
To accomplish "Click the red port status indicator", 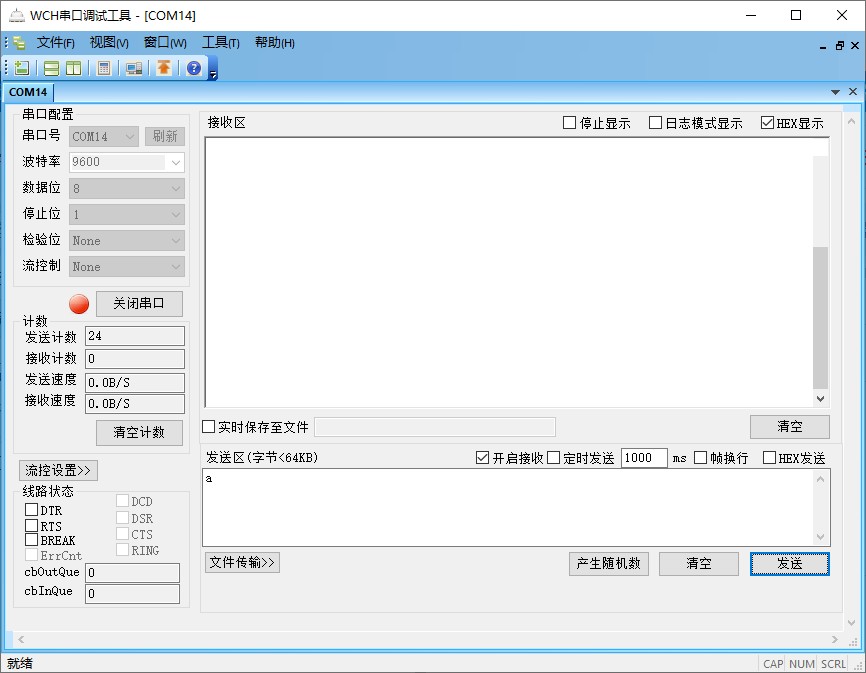I will click(x=79, y=304).
